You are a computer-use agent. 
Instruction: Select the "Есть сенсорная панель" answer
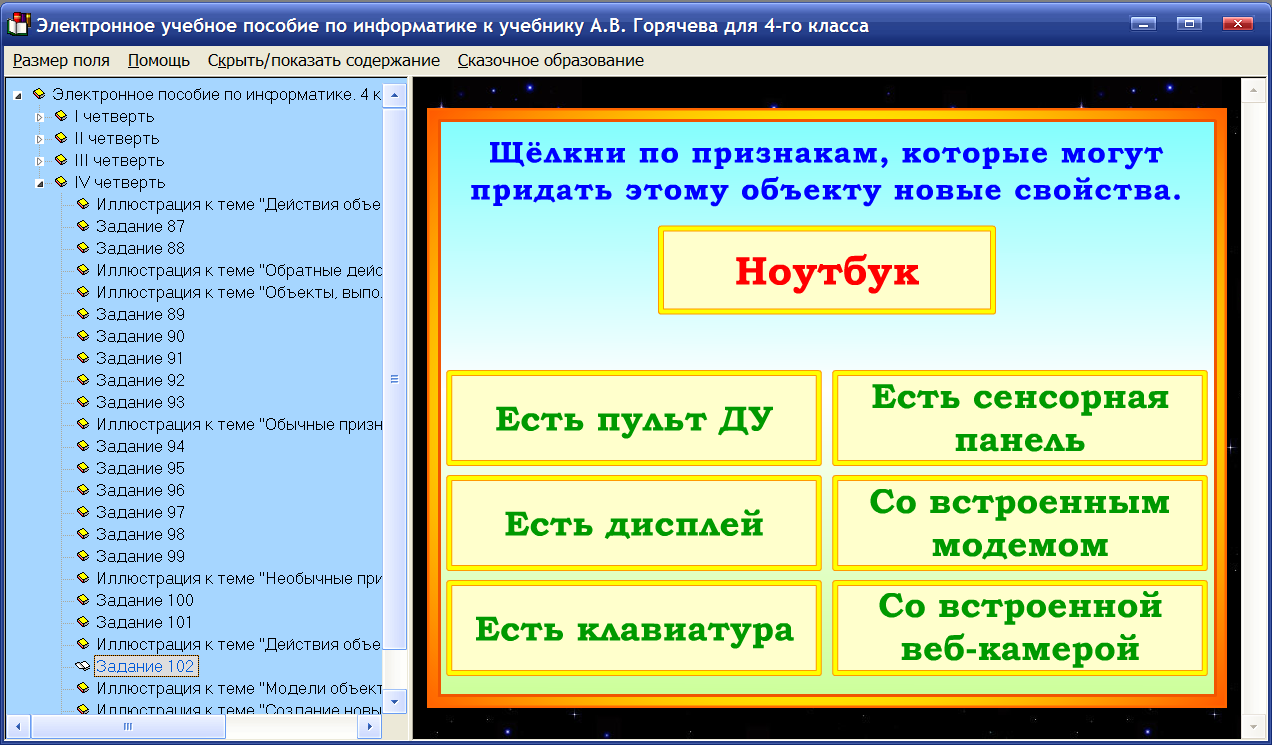click(1018, 417)
